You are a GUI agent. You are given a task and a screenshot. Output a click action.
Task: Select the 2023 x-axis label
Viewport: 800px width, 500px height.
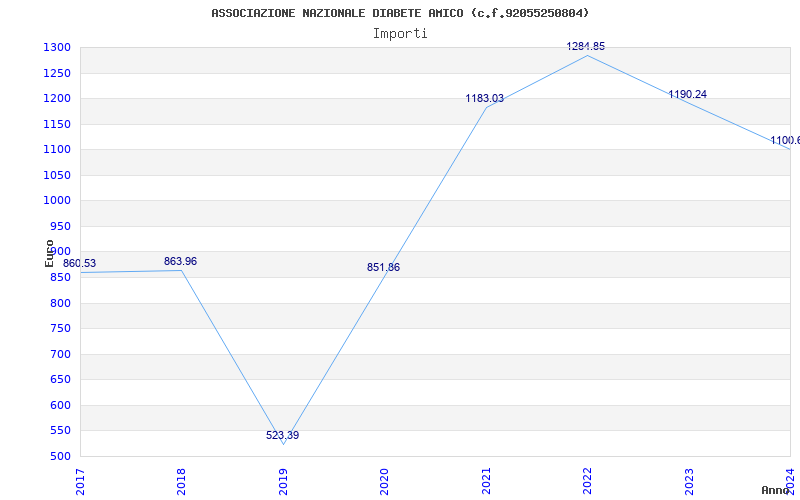689,482
